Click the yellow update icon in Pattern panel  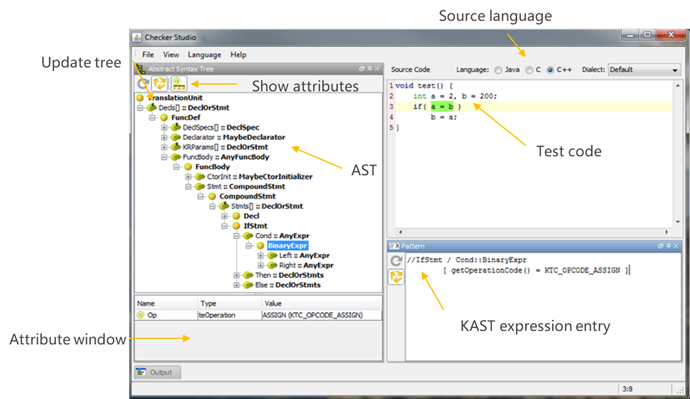[396, 277]
